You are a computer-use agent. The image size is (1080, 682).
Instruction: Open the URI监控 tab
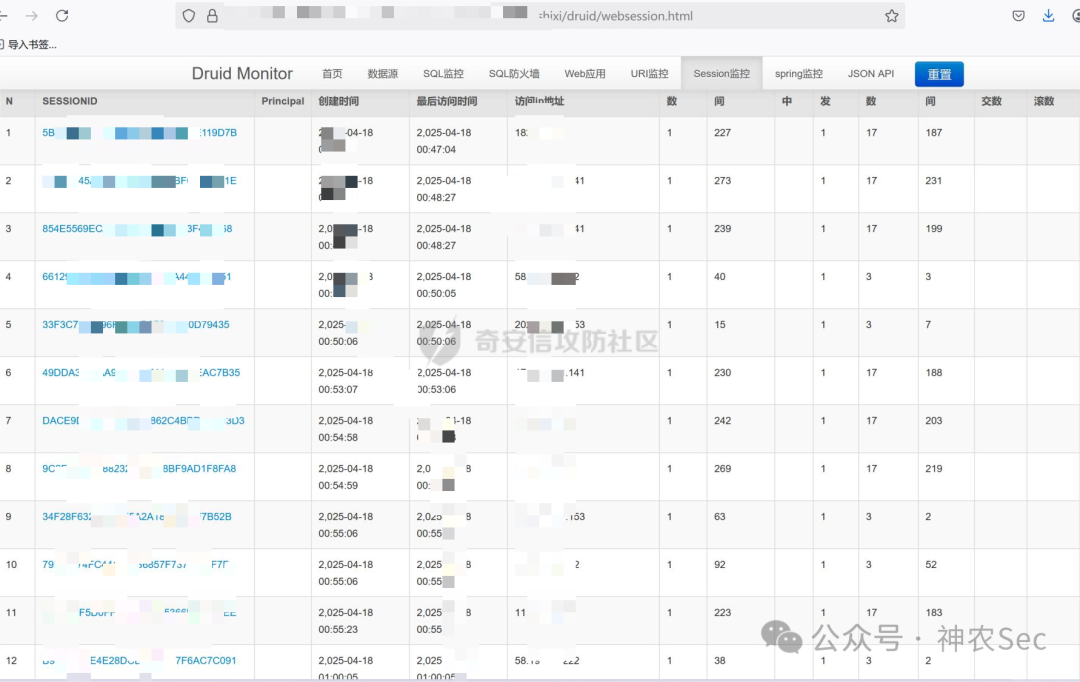click(x=650, y=74)
